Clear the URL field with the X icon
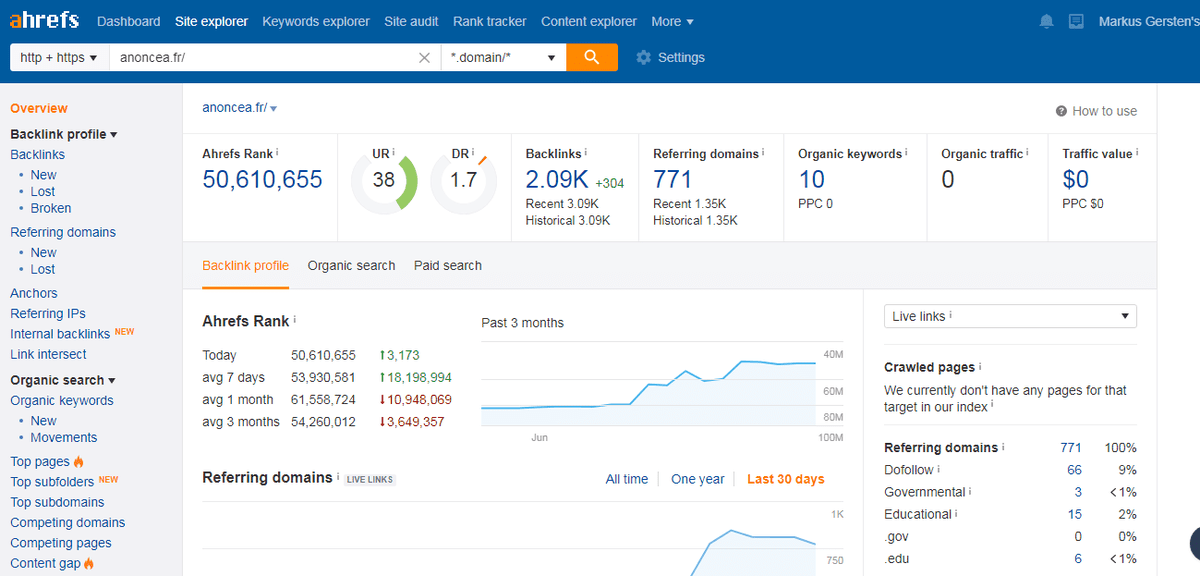Screen dimensions: 1200x576 point(425,58)
